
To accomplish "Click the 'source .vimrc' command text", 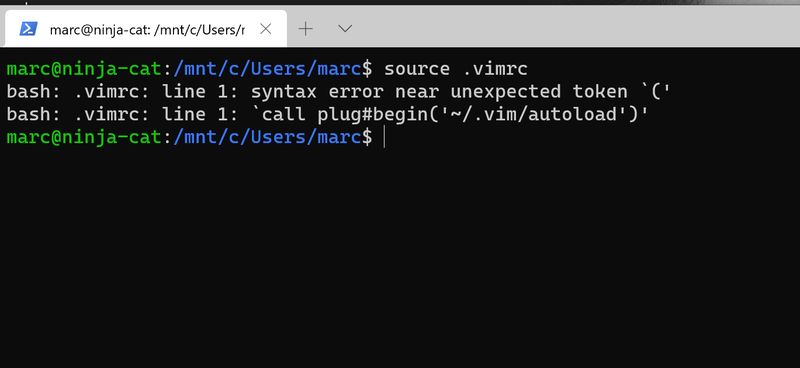I will [456, 68].
